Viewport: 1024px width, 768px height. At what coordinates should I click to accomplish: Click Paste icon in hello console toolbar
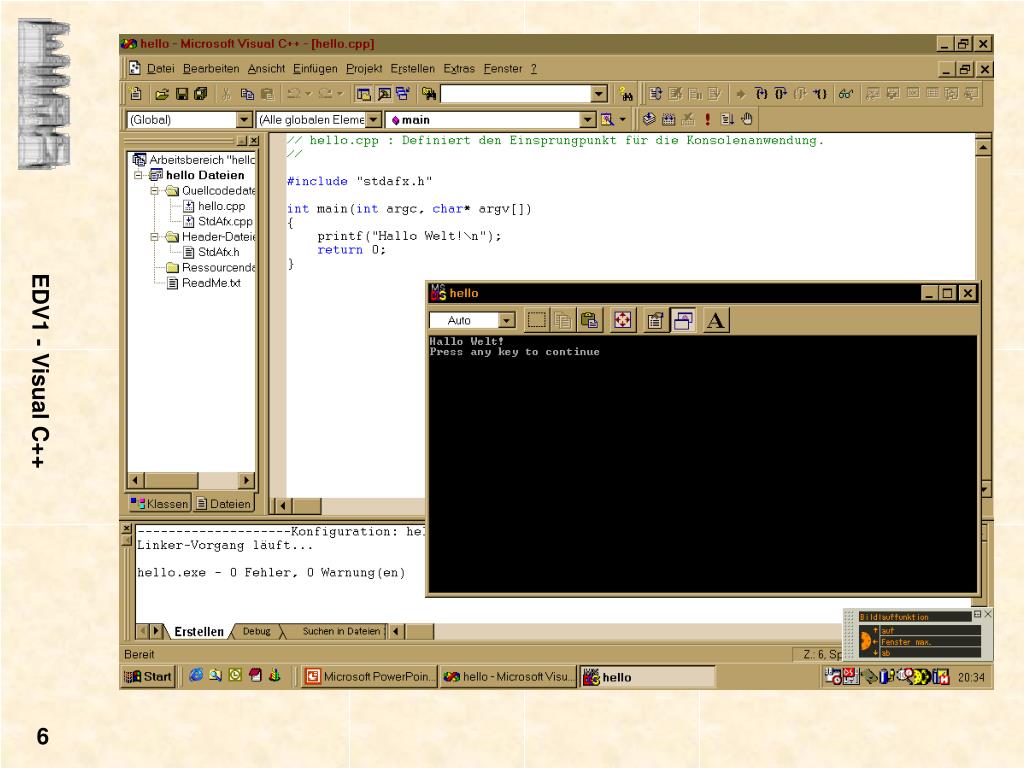click(x=590, y=321)
